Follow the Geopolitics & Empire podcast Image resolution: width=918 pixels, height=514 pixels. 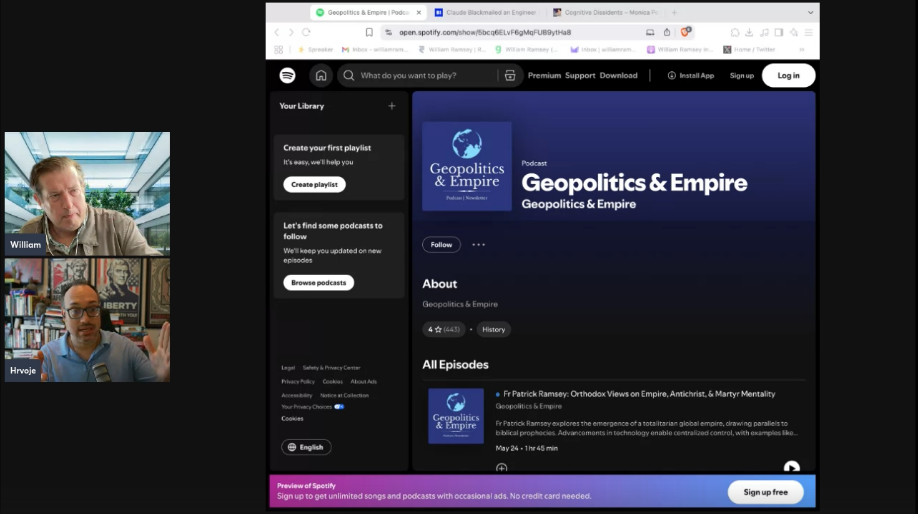point(441,245)
